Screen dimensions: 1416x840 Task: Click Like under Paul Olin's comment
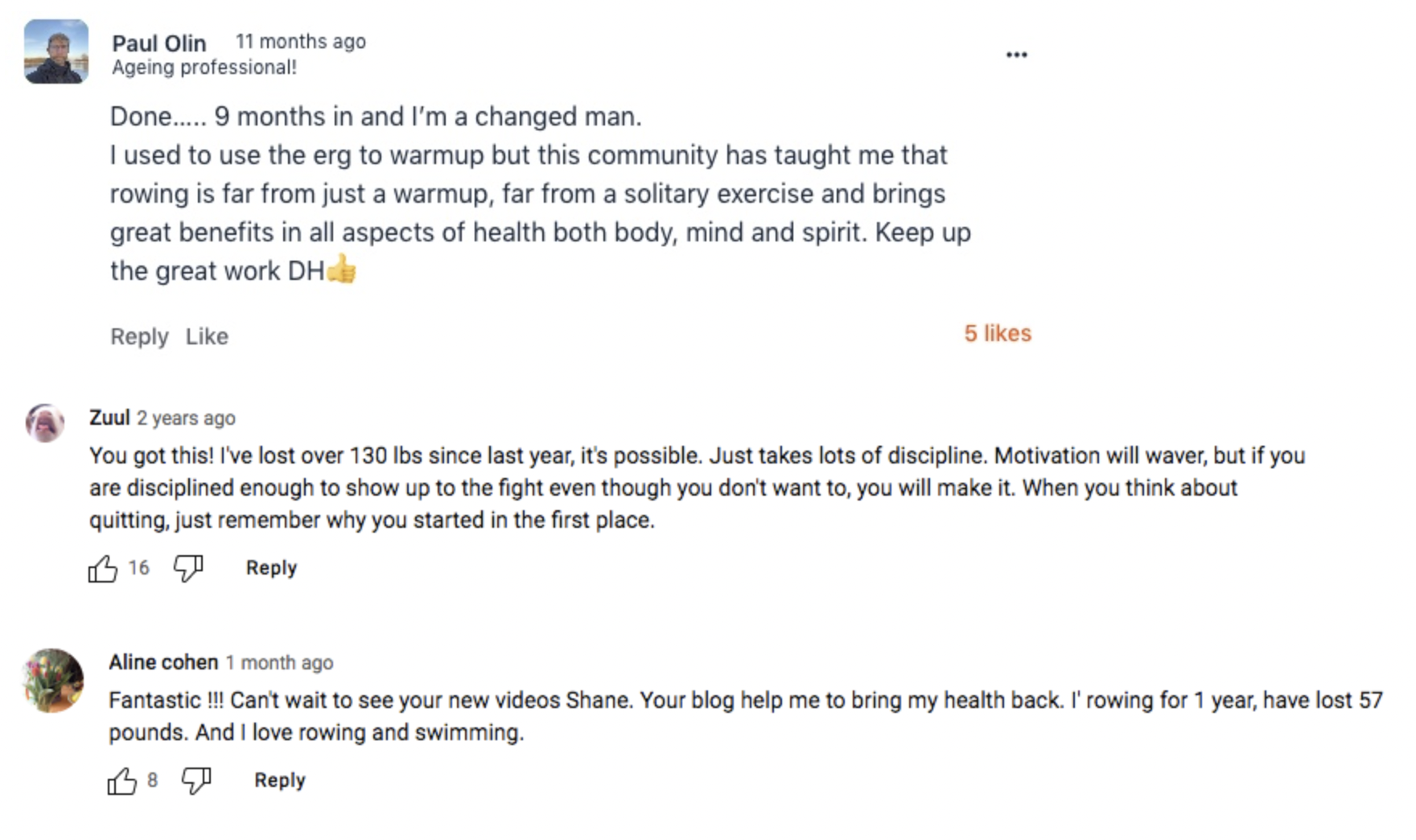tap(207, 336)
